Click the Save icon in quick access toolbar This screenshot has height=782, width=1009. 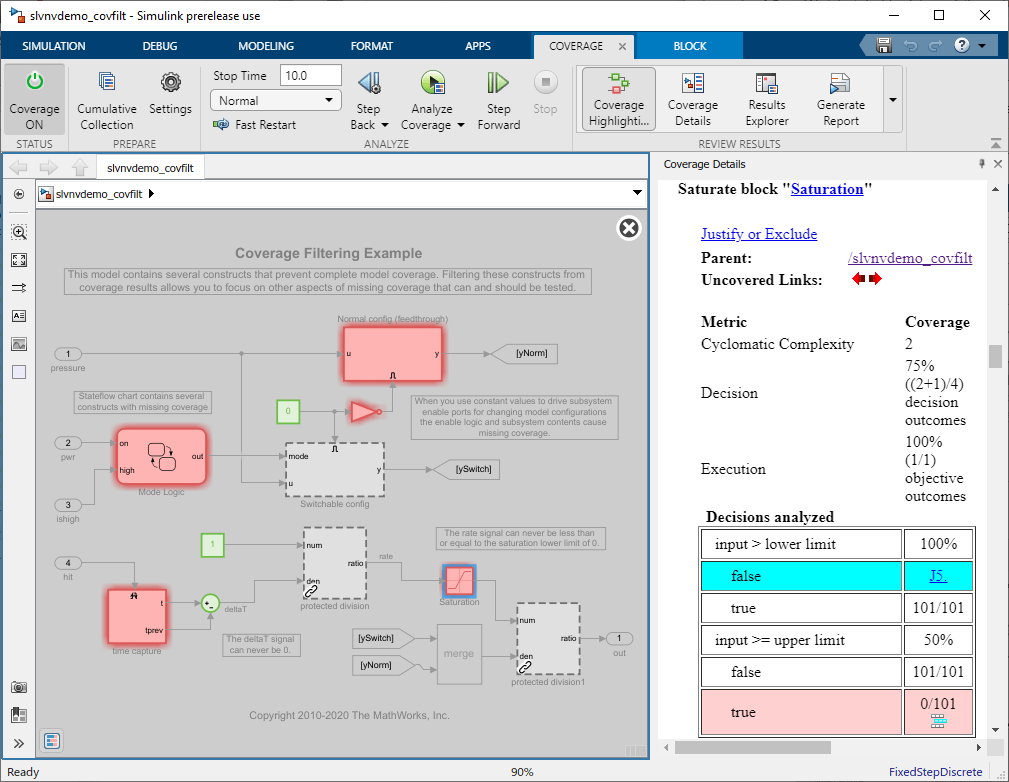tap(884, 46)
